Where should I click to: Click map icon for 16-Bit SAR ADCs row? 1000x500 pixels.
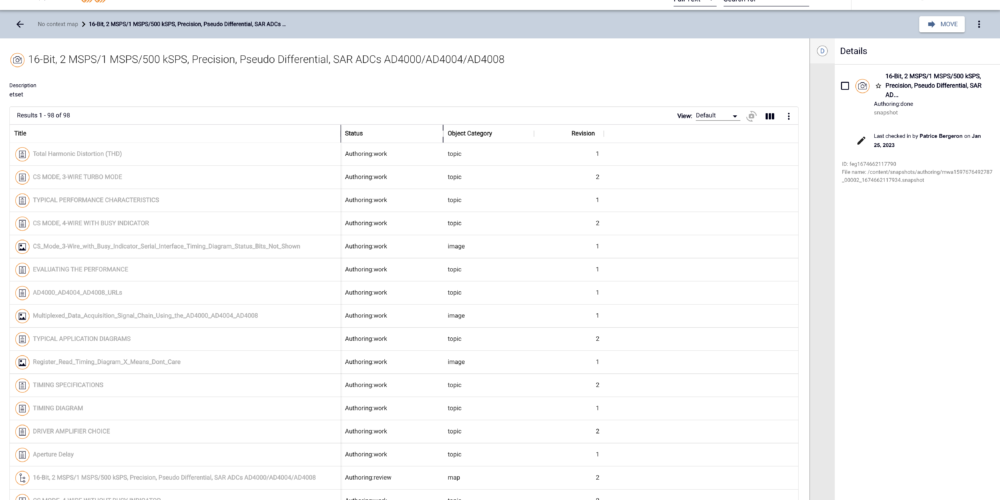[22, 478]
